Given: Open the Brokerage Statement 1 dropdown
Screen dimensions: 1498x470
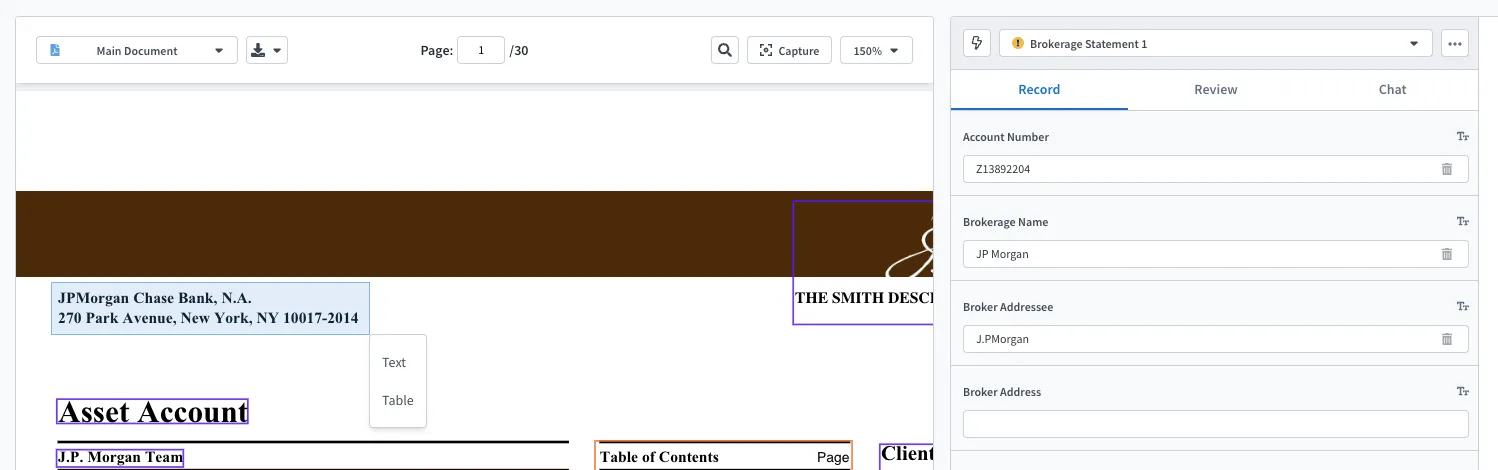Looking at the screenshot, I should pos(1215,43).
